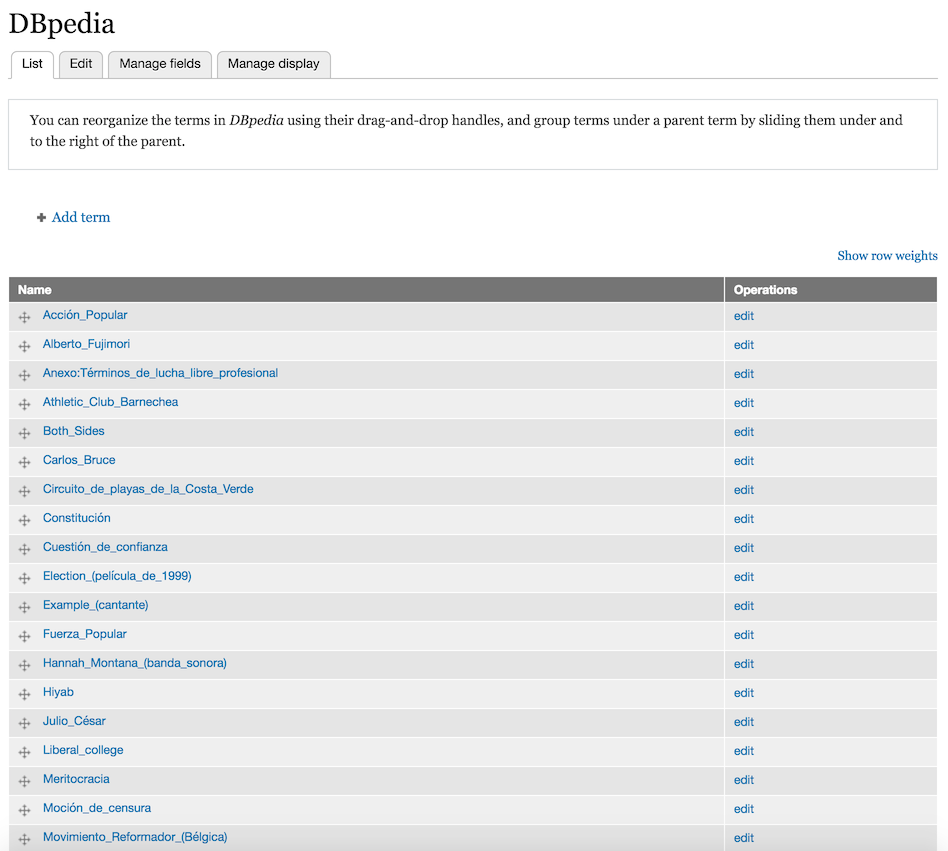This screenshot has width=948, height=851.
Task: Click the drag handle beside Alberto_Fujimori
Action: tap(24, 344)
